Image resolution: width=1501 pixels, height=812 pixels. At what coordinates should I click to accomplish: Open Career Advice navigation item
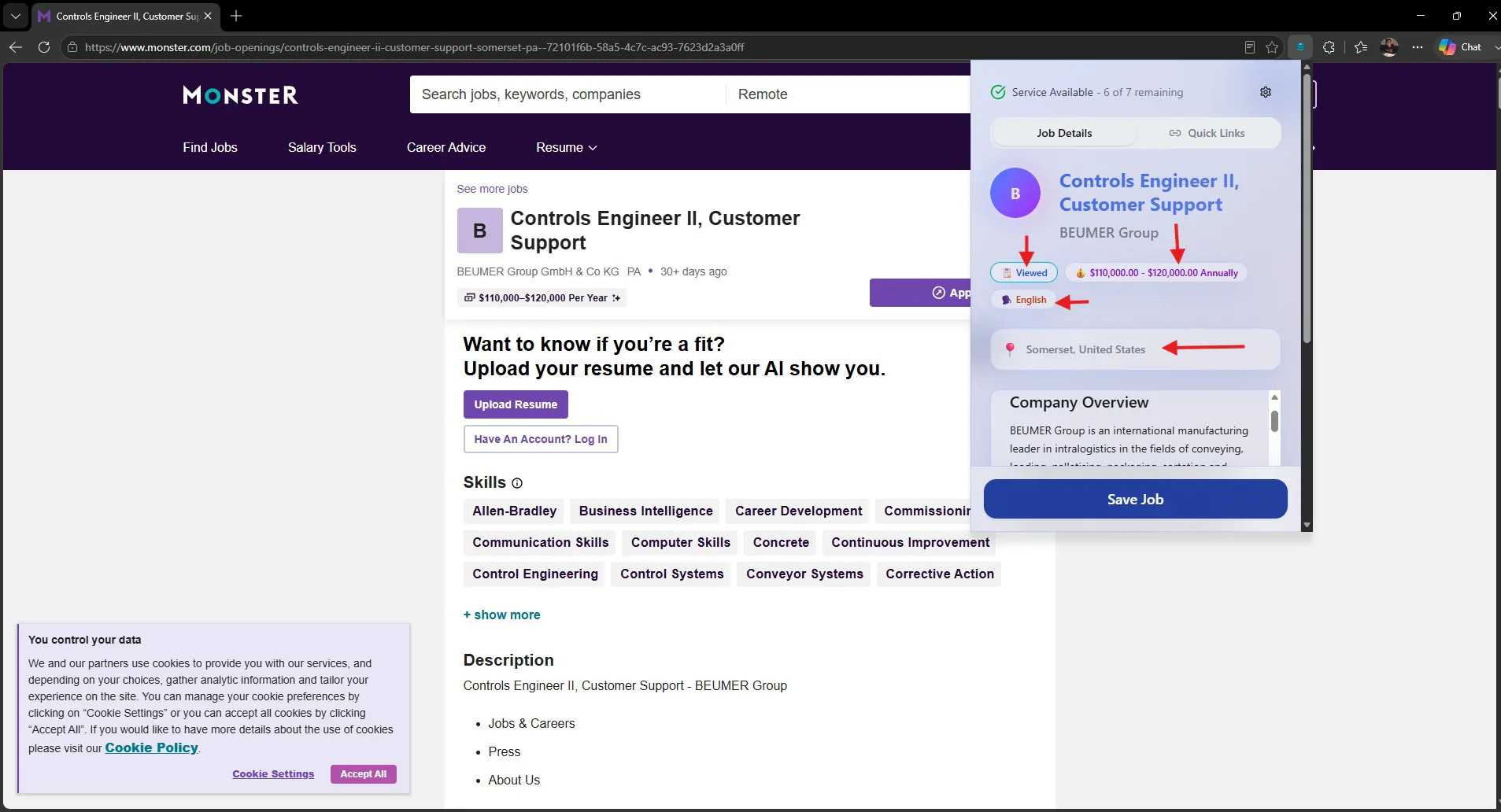pyautogui.click(x=446, y=147)
